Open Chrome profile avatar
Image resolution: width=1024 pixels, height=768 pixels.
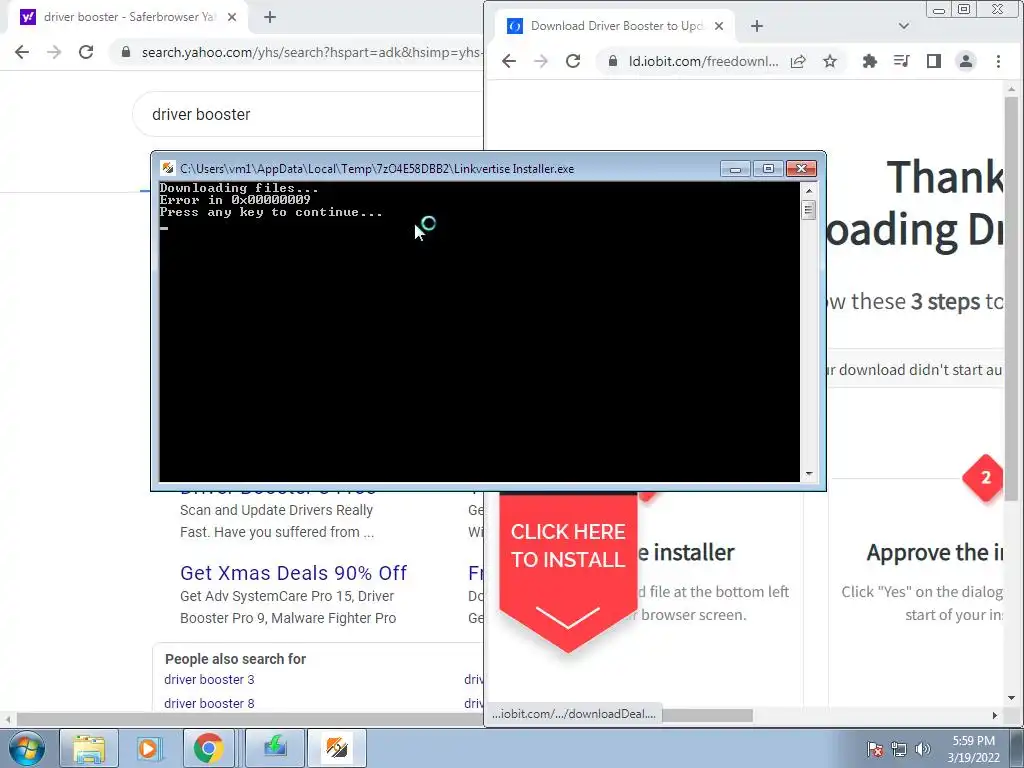(x=966, y=61)
